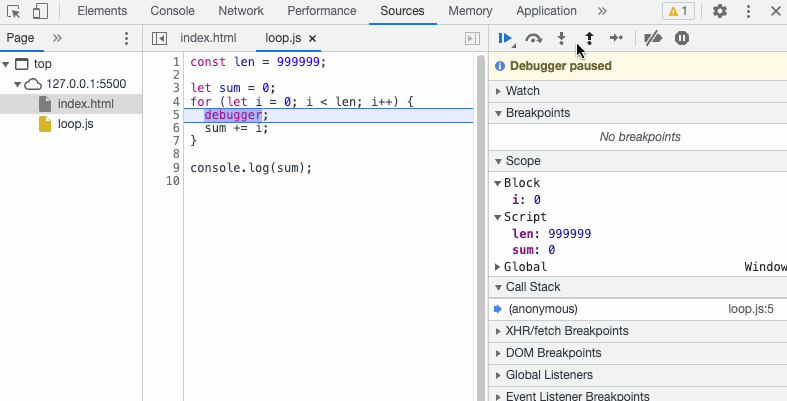Select the inspect element tool

(x=14, y=11)
